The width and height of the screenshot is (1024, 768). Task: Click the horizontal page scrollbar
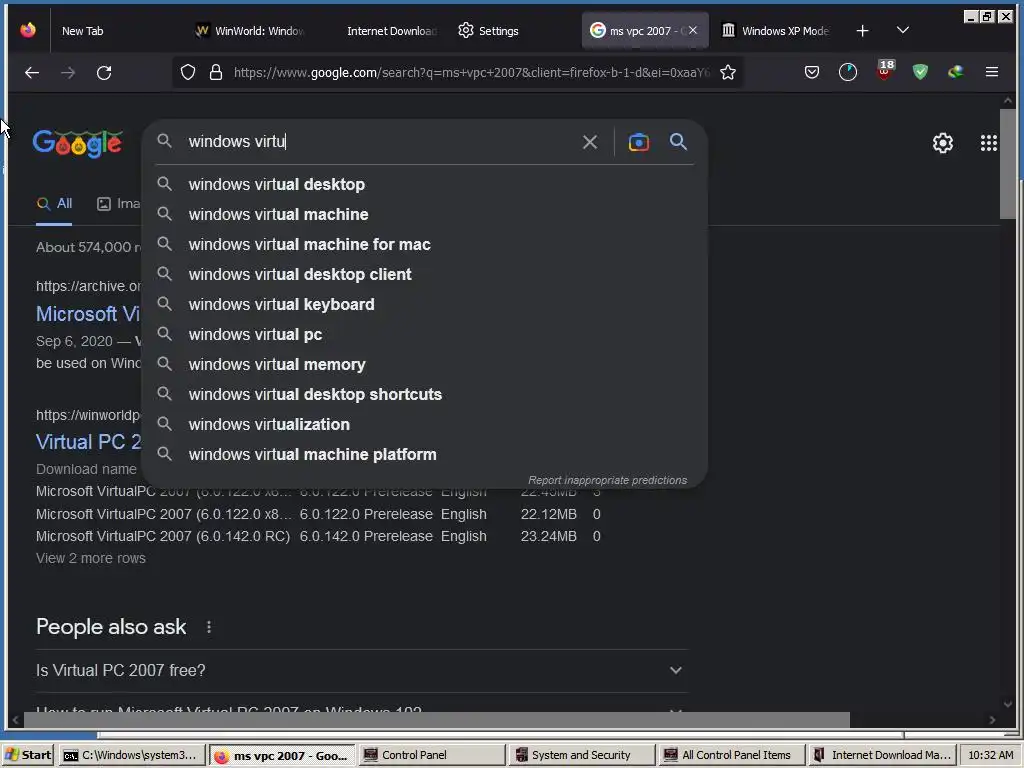[x=437, y=720]
